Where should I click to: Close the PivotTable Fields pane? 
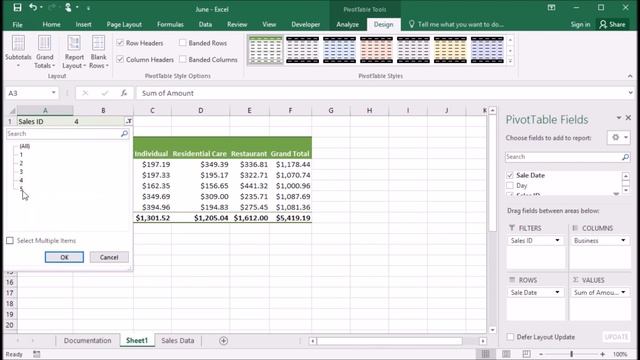(x=629, y=118)
